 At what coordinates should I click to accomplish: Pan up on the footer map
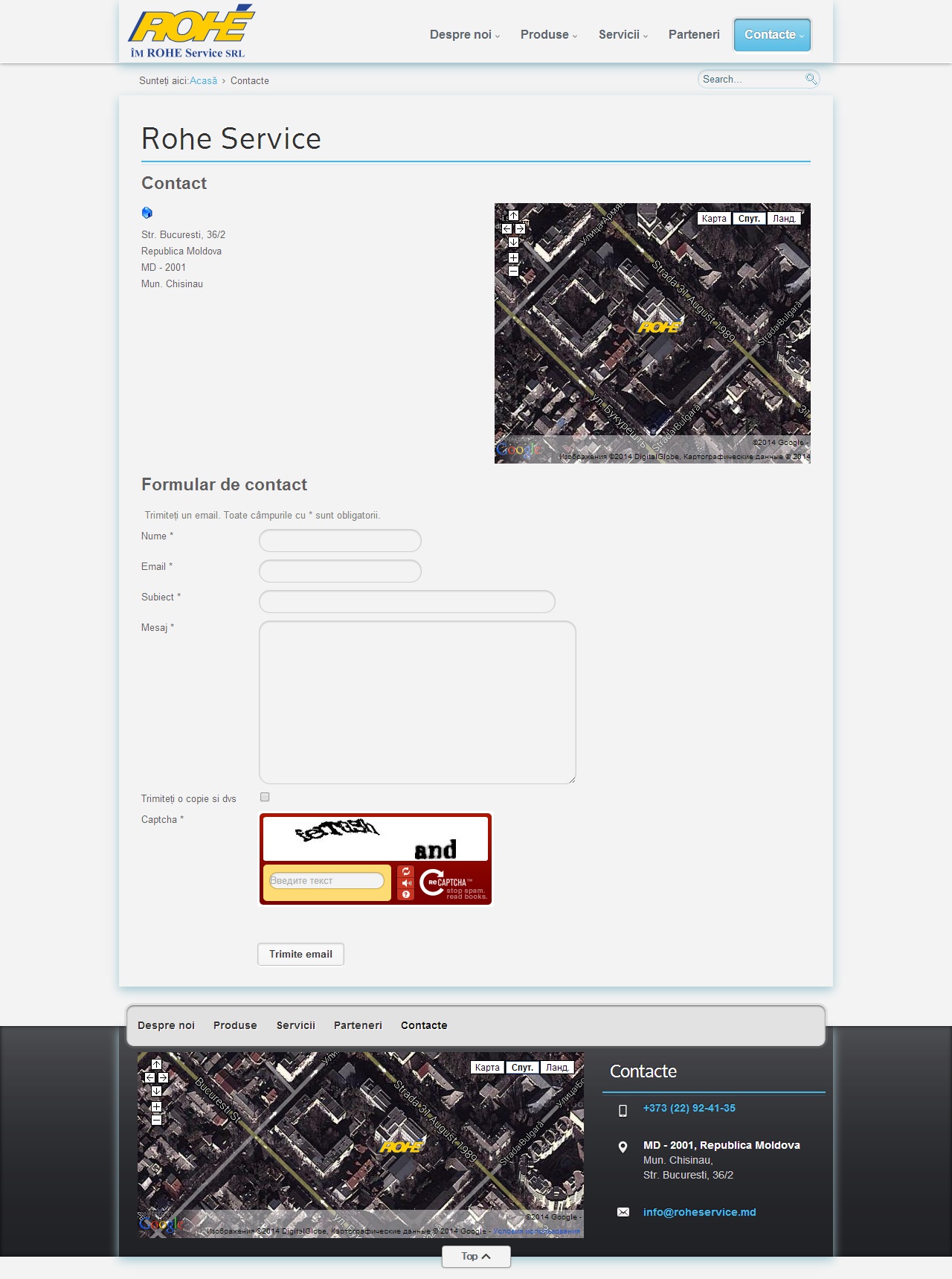click(156, 1065)
